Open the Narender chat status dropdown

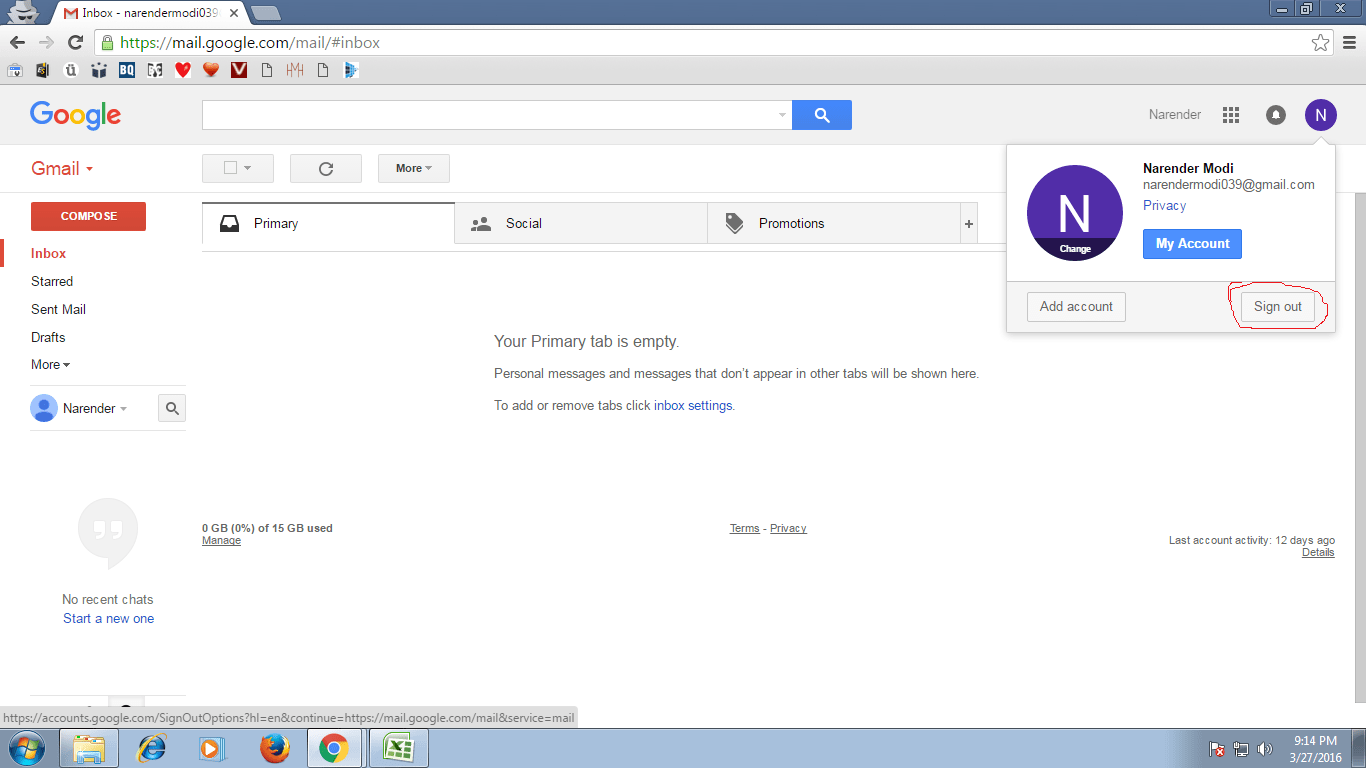[123, 408]
